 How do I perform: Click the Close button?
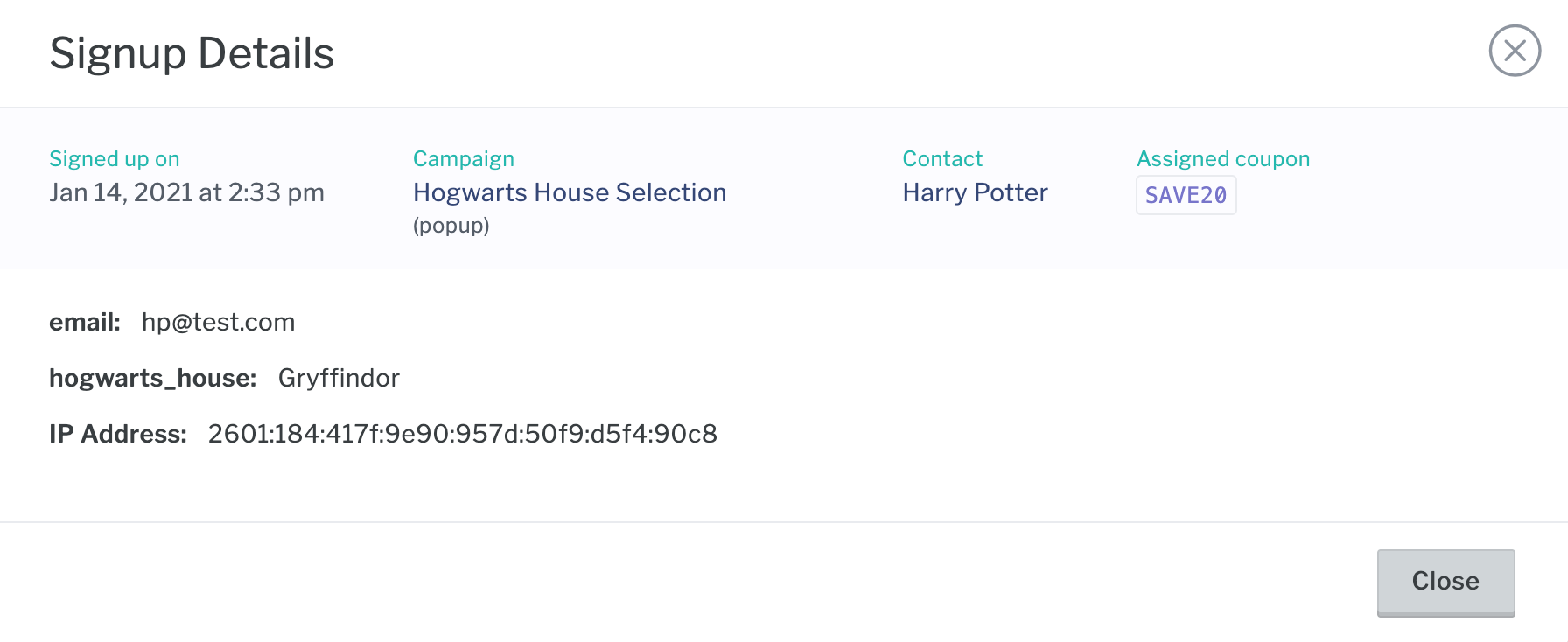tap(1445, 583)
